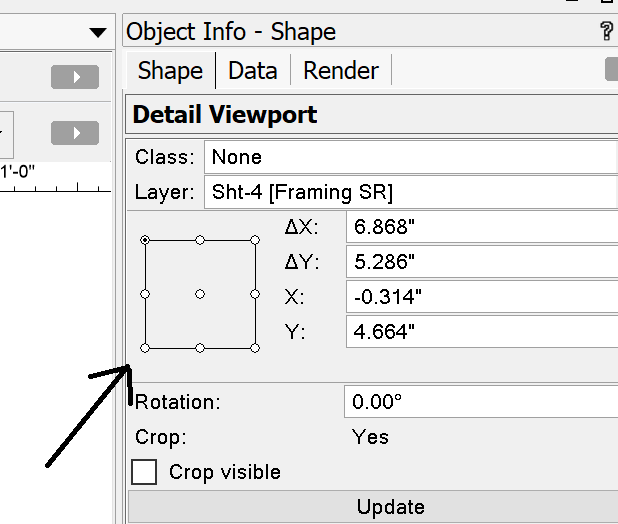The width and height of the screenshot is (618, 524).
Task: Open the Data tab
Action: (252, 71)
